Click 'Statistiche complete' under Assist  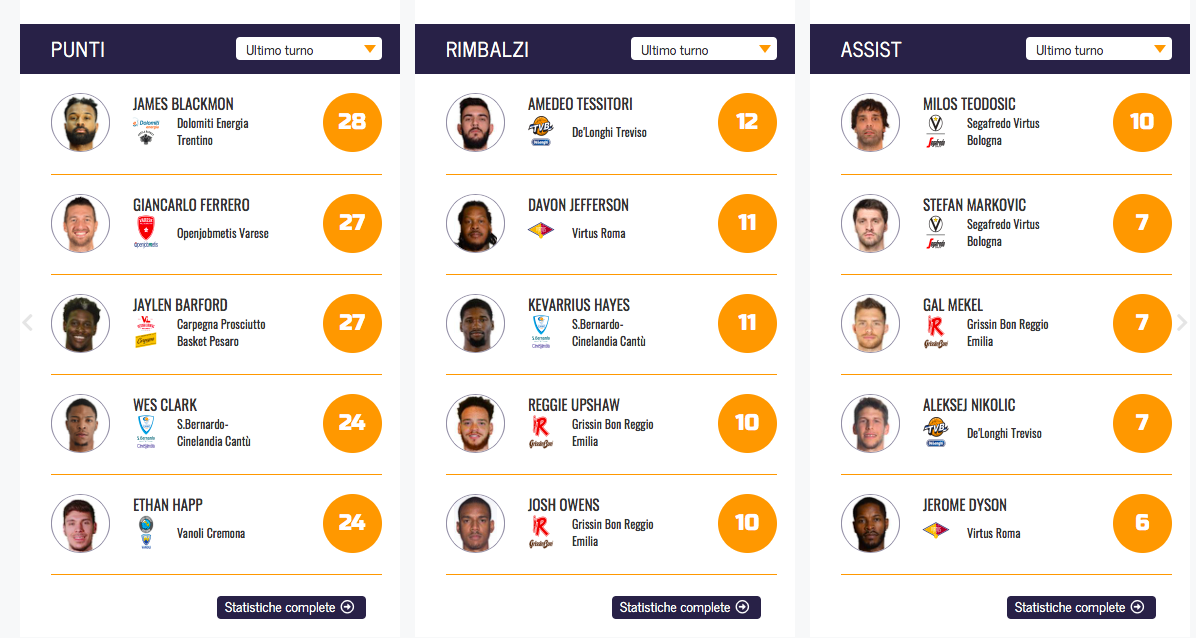pyautogui.click(x=1081, y=607)
